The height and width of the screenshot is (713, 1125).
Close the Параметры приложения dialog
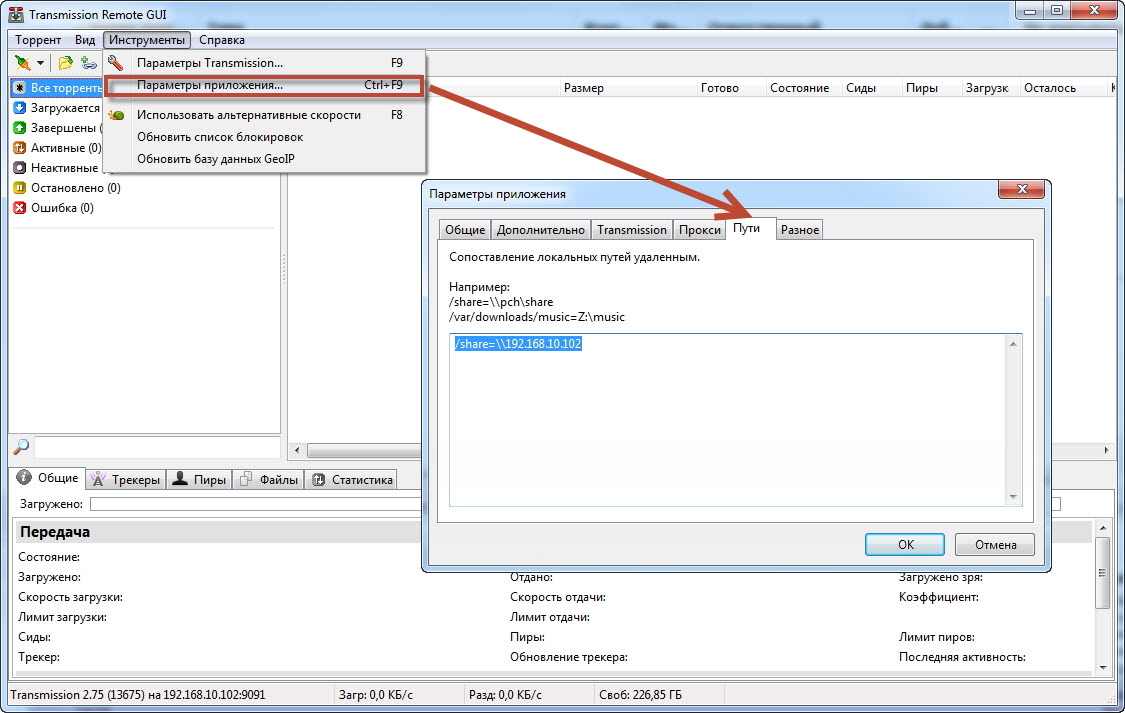pyautogui.click(x=1022, y=189)
